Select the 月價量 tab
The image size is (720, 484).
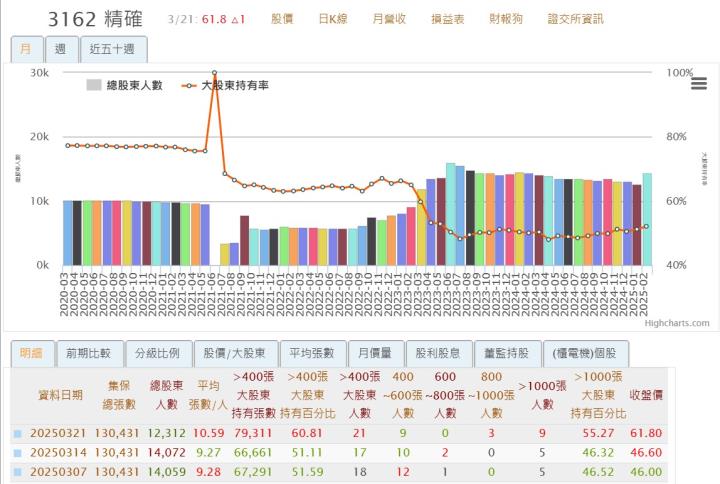(x=376, y=353)
